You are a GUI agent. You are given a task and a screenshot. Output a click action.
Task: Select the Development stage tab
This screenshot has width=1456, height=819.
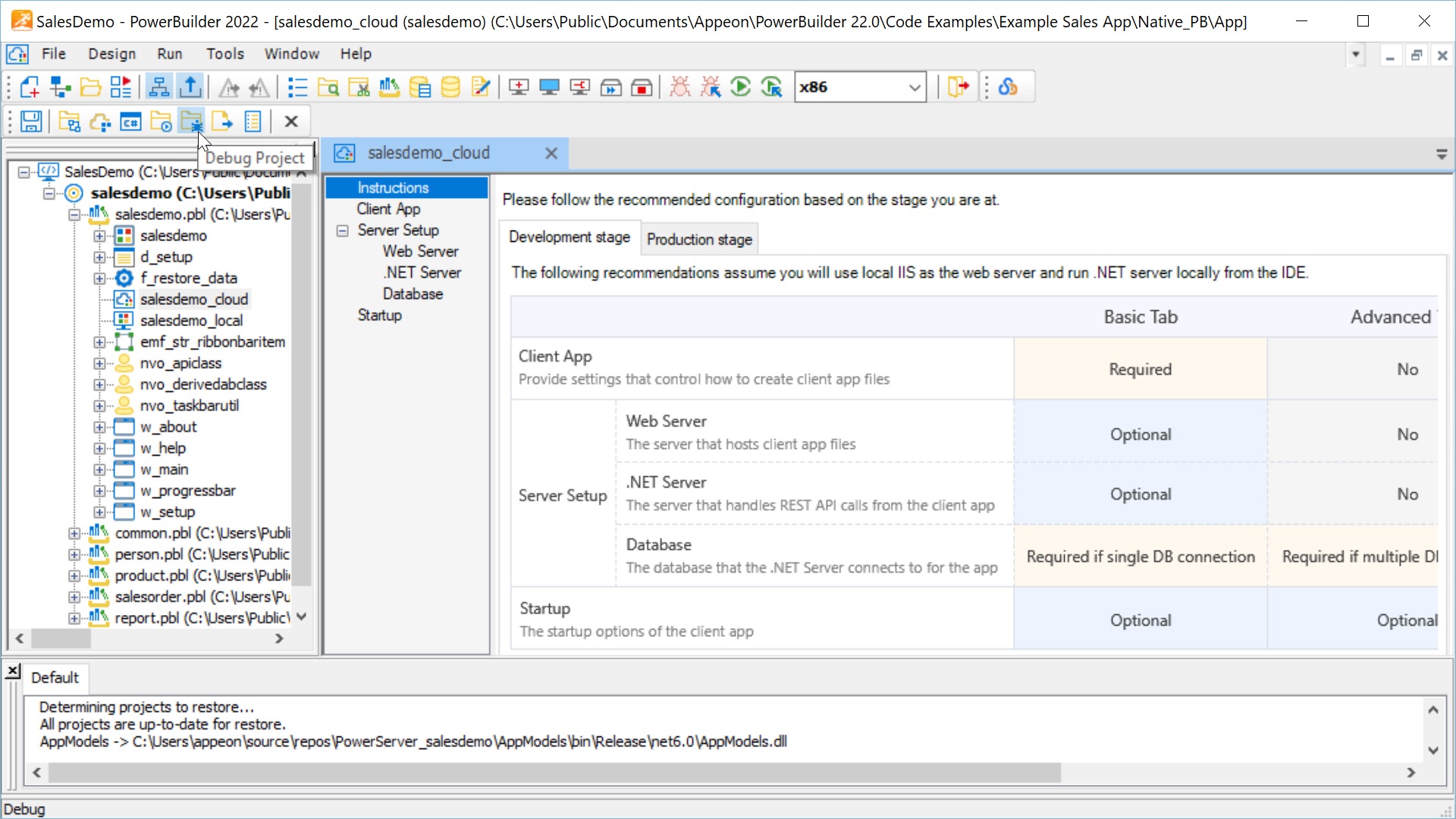pos(570,237)
